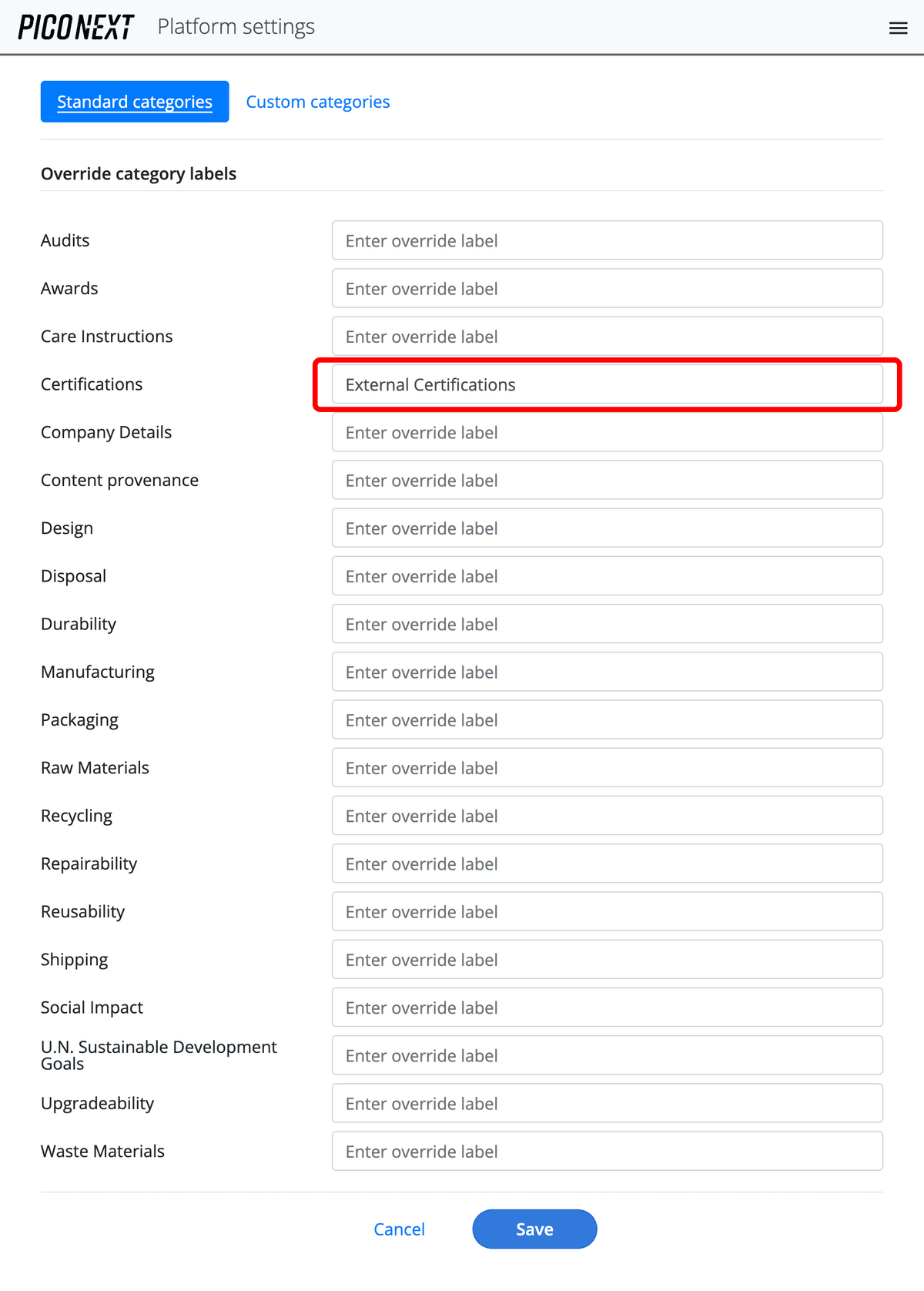Select the Waste Materials override field
This screenshot has height=1291, width=924.
point(607,1151)
